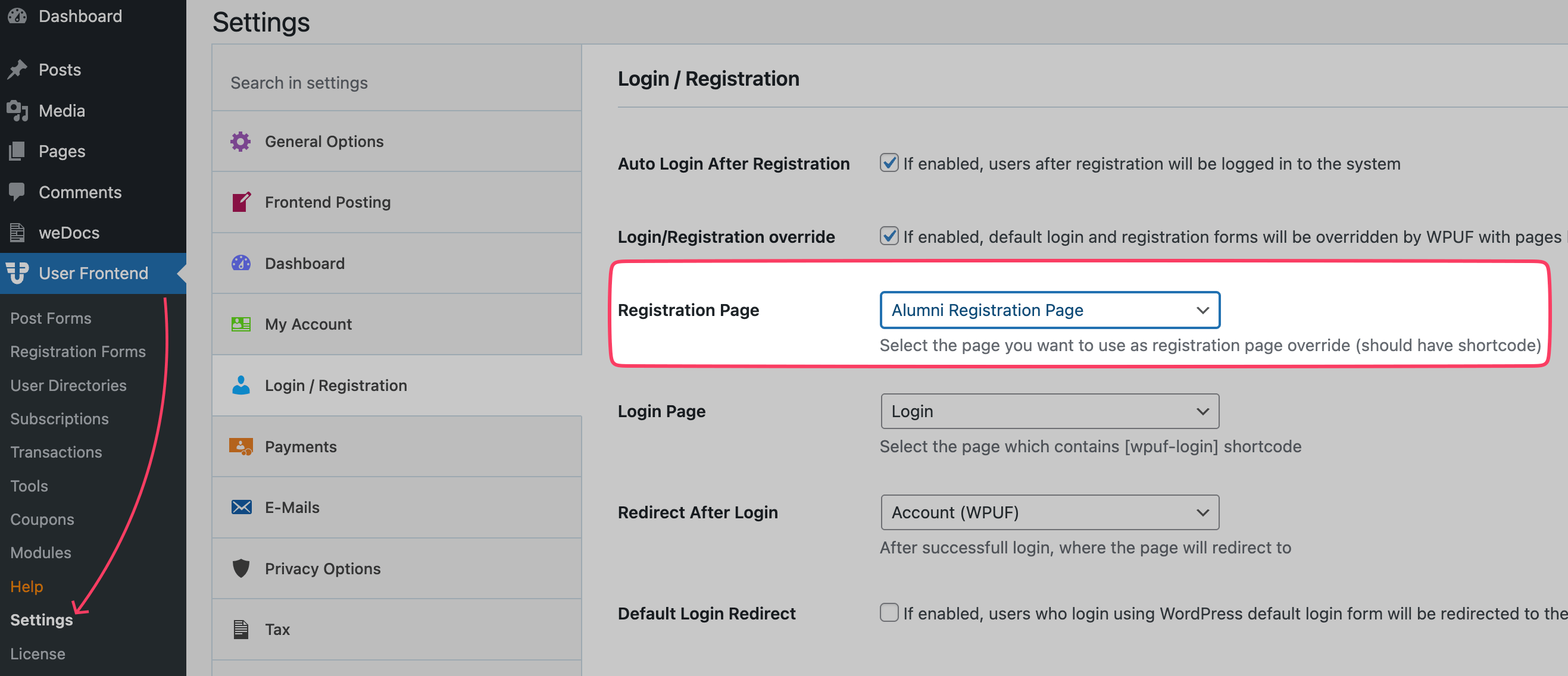Click the Search in settings field
This screenshot has height=676, width=1568.
click(x=396, y=82)
